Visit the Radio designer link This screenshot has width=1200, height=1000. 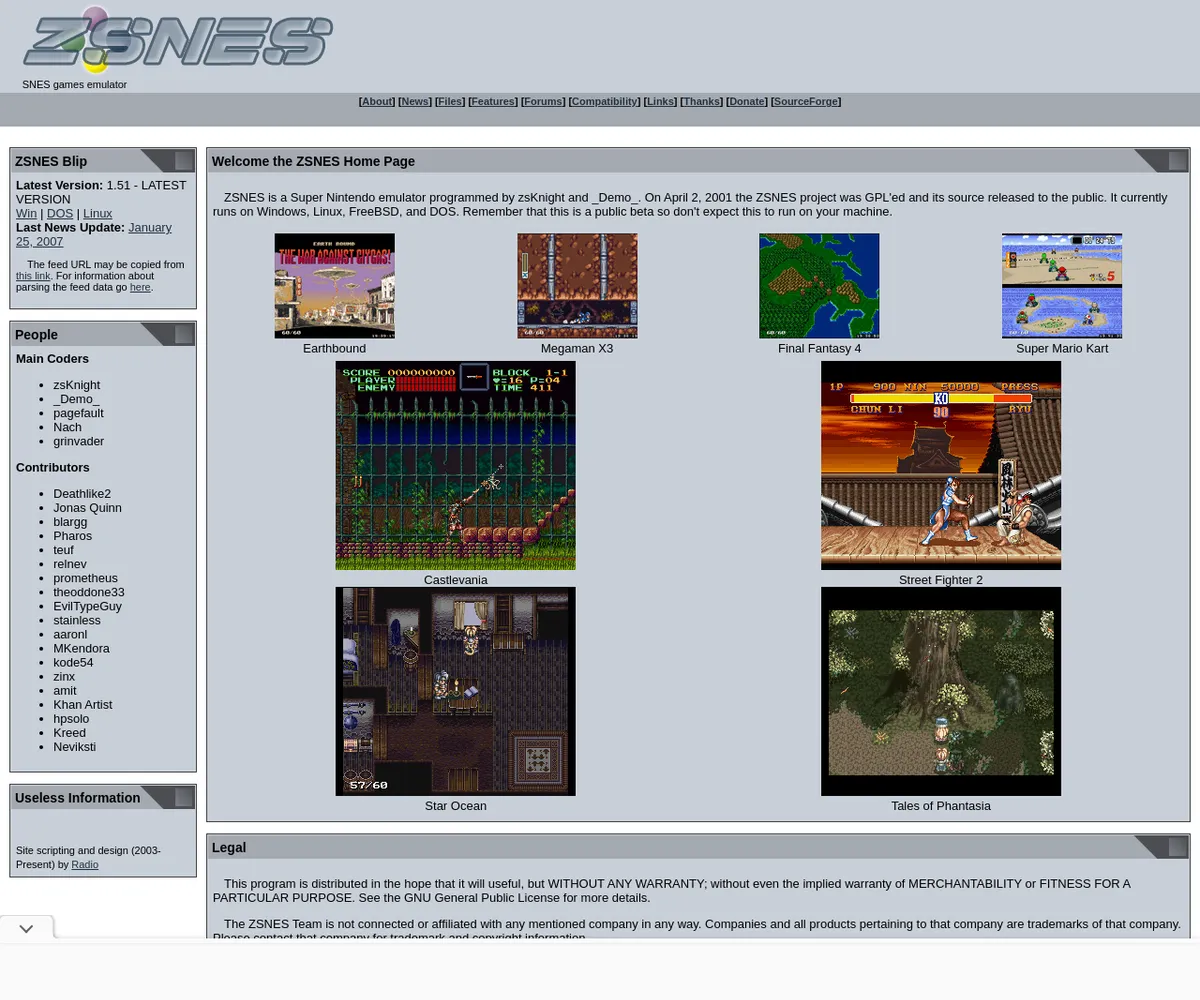coord(85,865)
